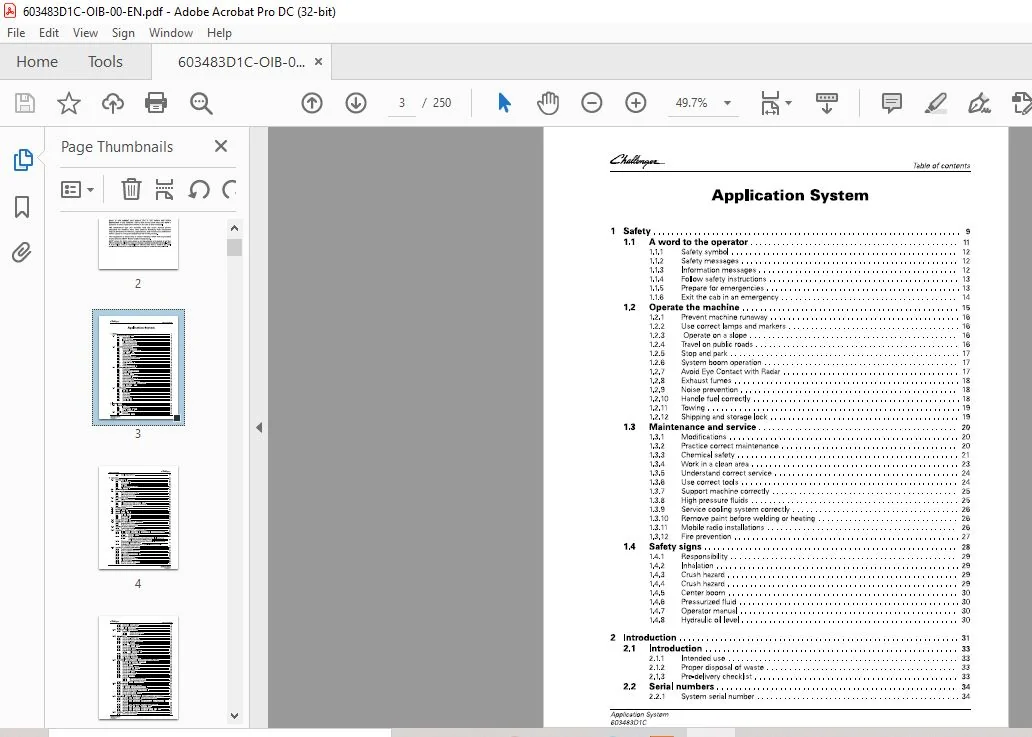Close the 603483D1C-OIB document tab

tap(319, 62)
